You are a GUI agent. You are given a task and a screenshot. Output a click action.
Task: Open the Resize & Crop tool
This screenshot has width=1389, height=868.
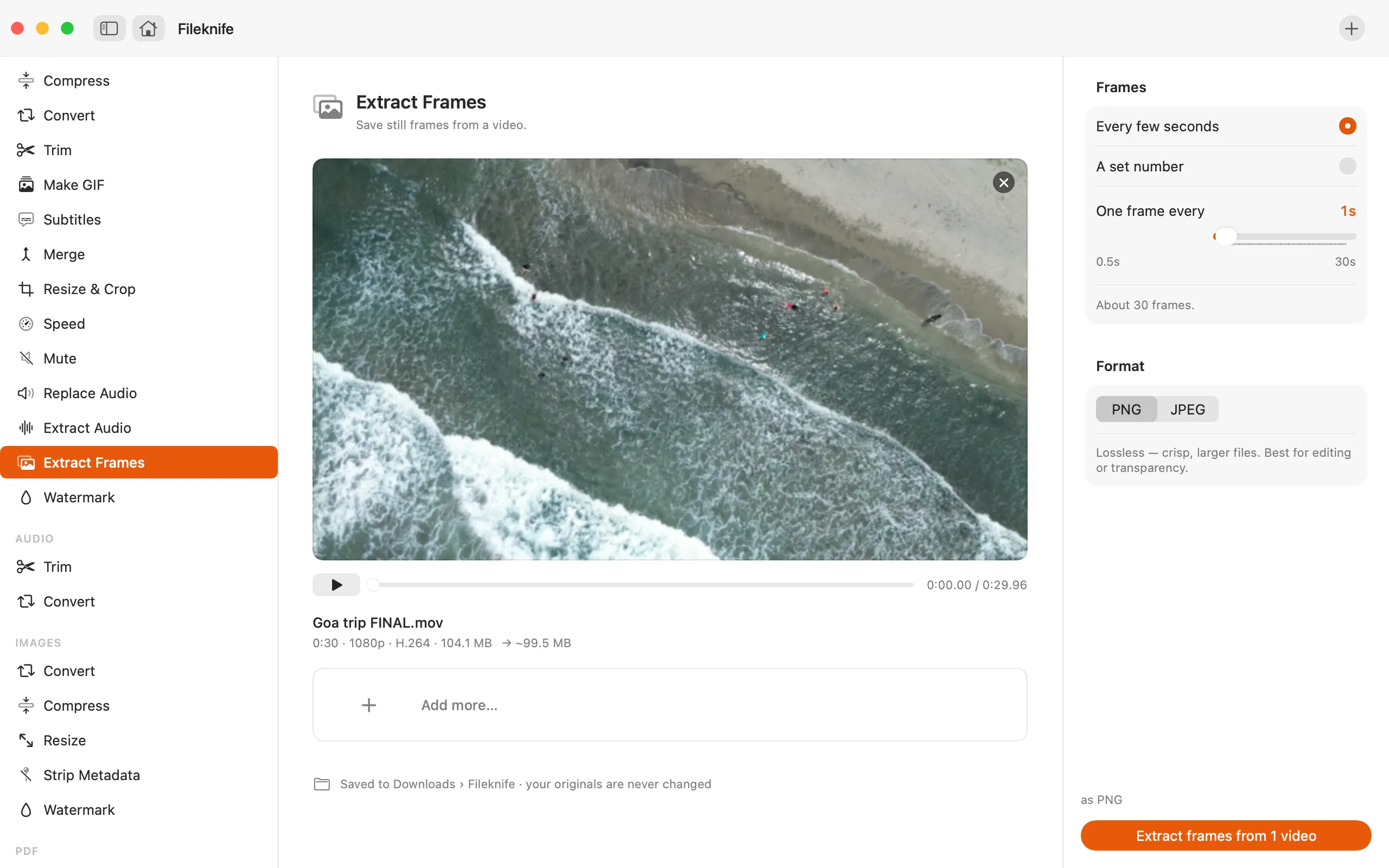pyautogui.click(x=139, y=289)
